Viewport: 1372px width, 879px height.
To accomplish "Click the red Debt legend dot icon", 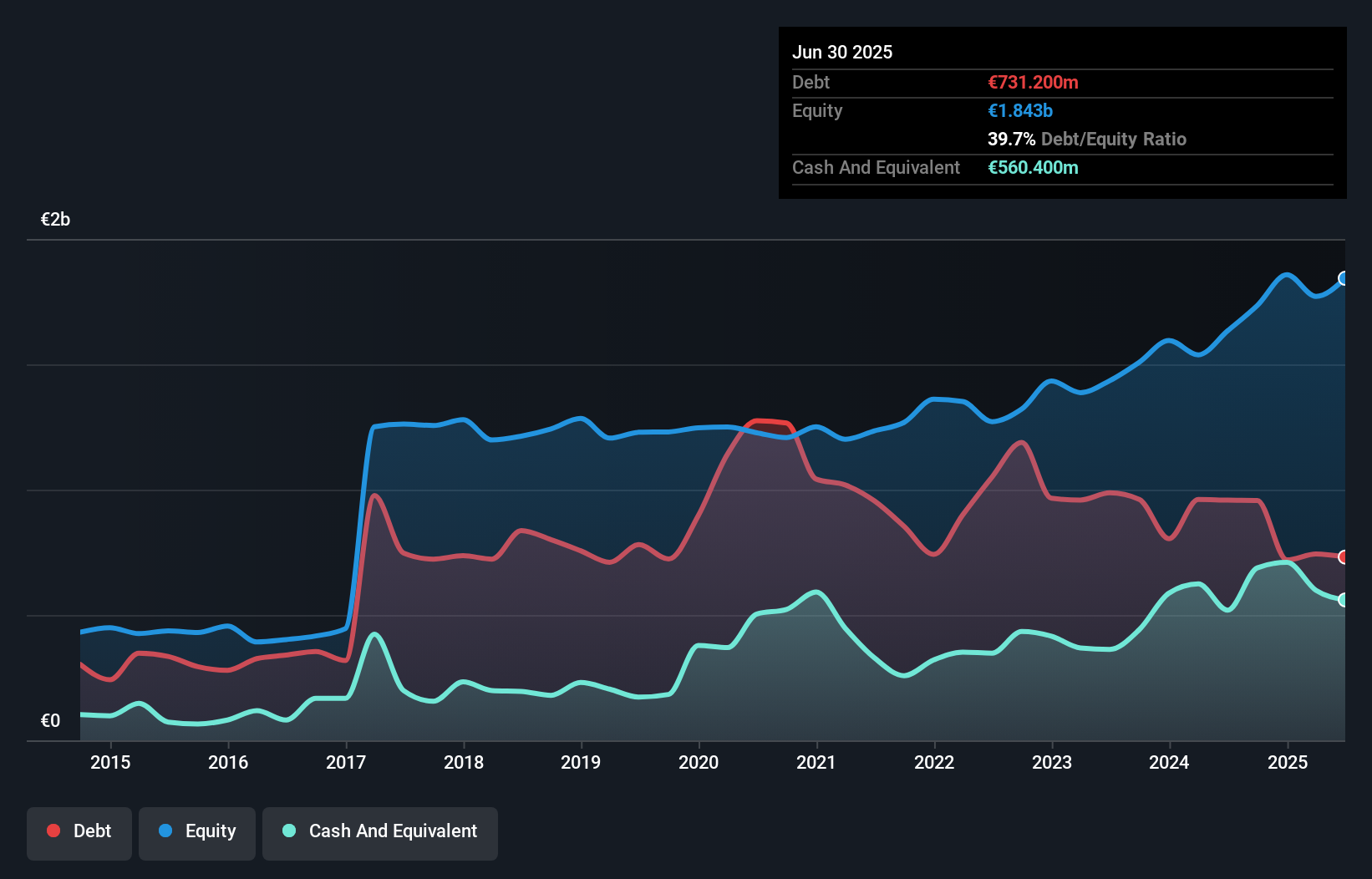I will 52,831.
